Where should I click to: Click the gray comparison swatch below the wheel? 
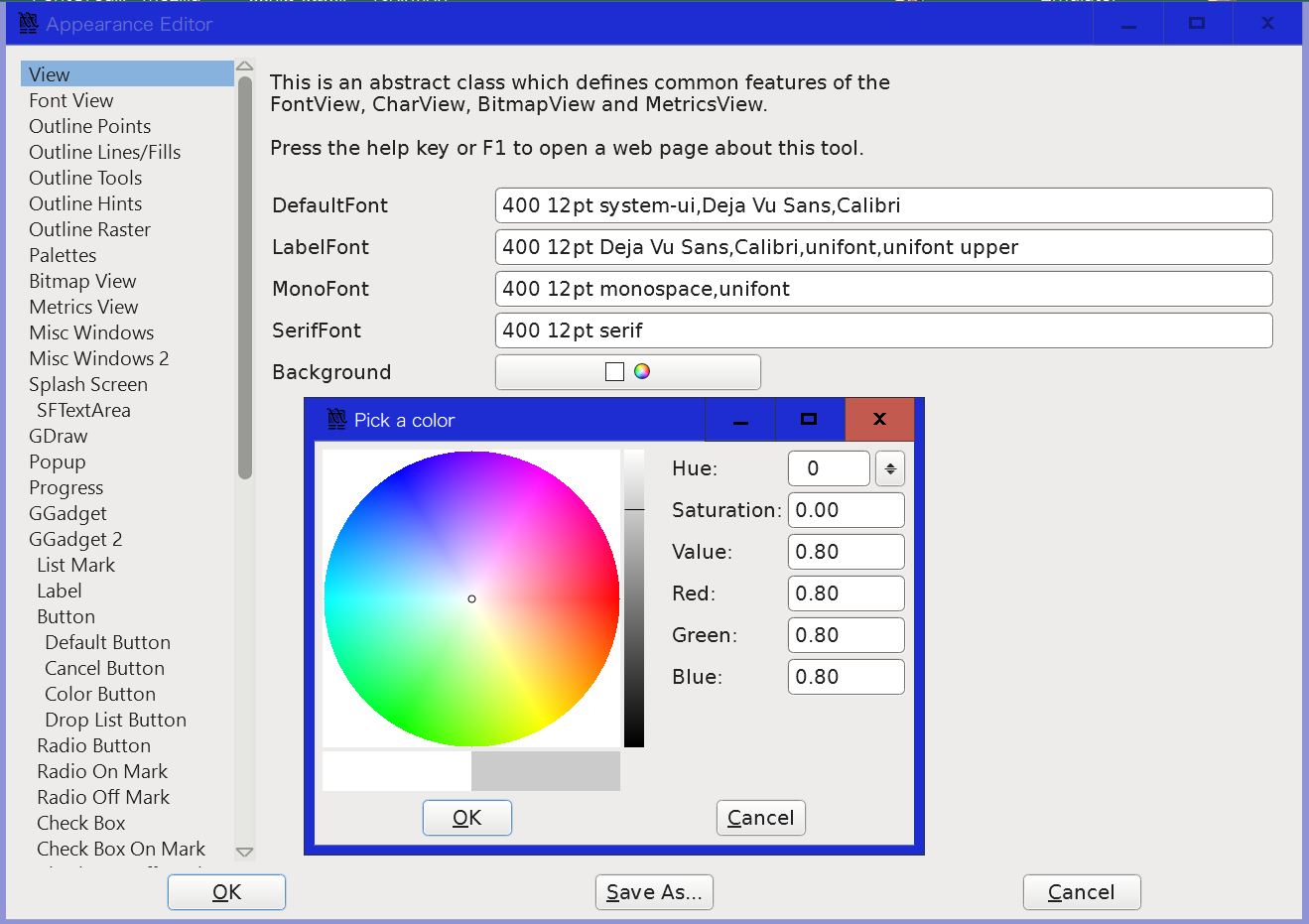pyautogui.click(x=545, y=770)
